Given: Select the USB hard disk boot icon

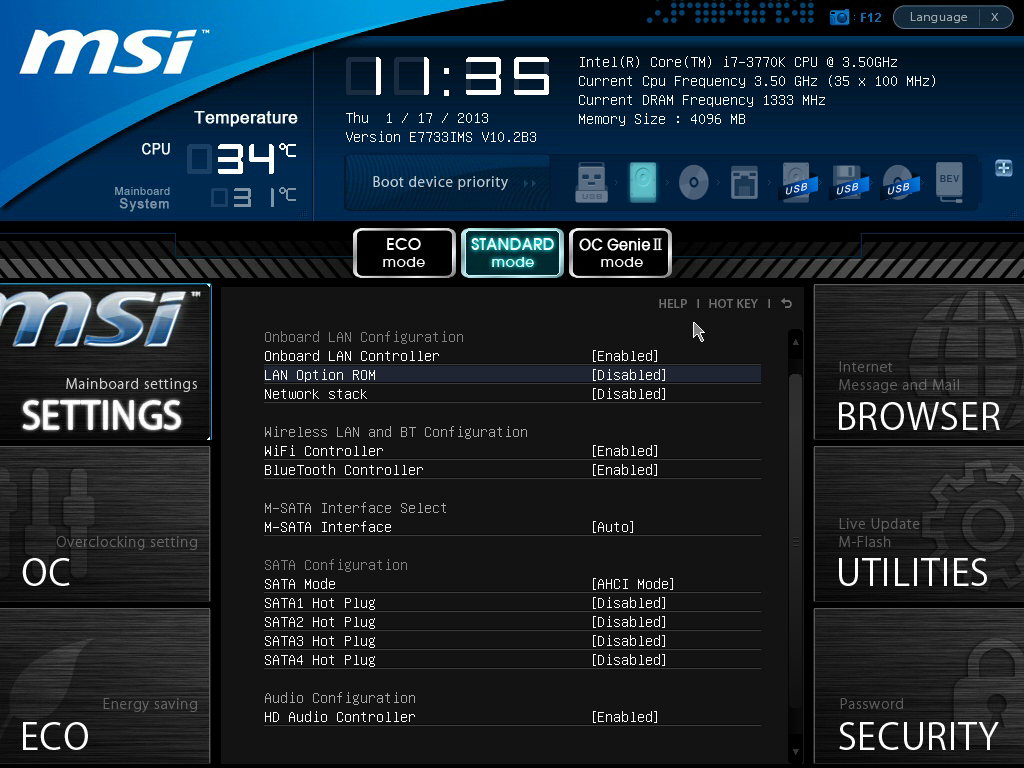Looking at the screenshot, I should [796, 182].
